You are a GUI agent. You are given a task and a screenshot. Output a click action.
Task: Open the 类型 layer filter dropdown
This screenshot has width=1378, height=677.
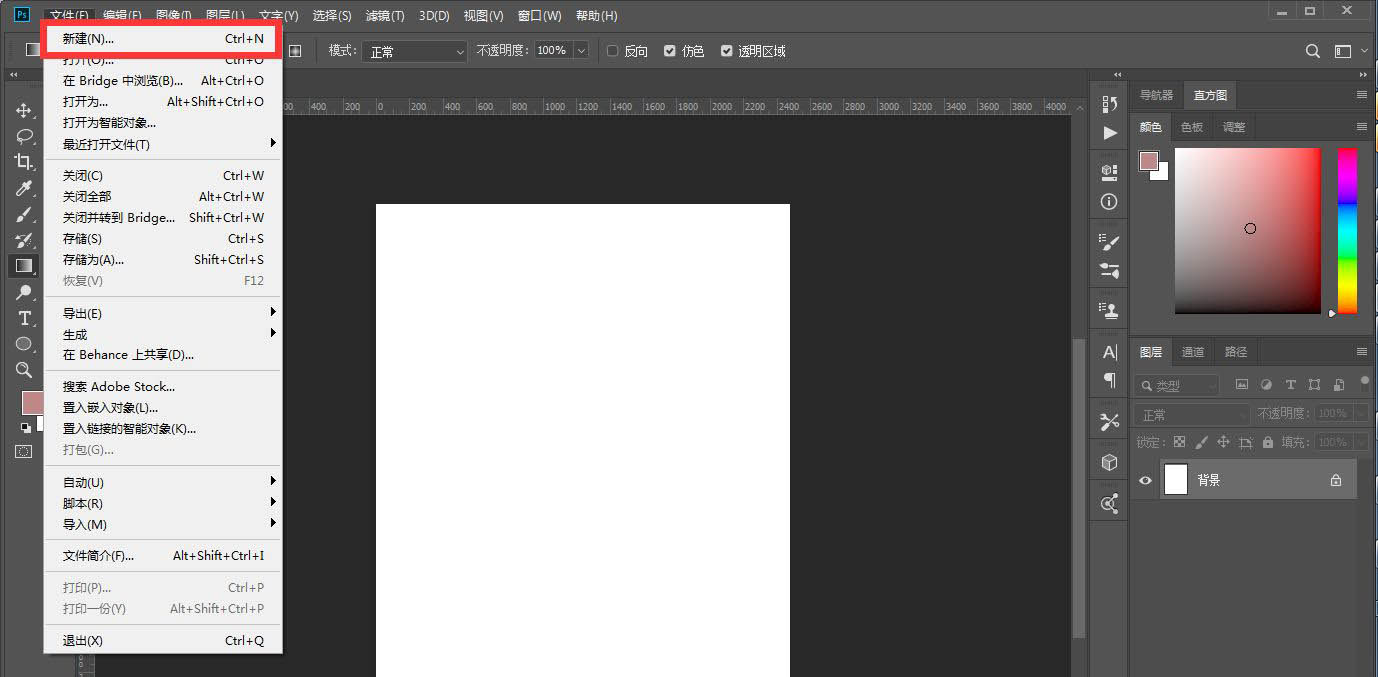click(x=1177, y=385)
